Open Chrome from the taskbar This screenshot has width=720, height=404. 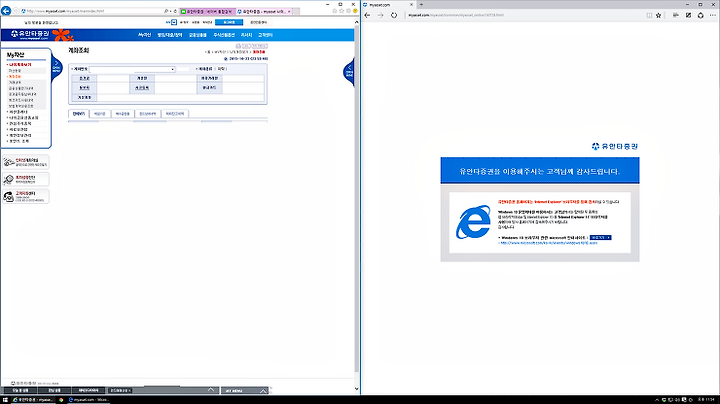(x=61, y=400)
